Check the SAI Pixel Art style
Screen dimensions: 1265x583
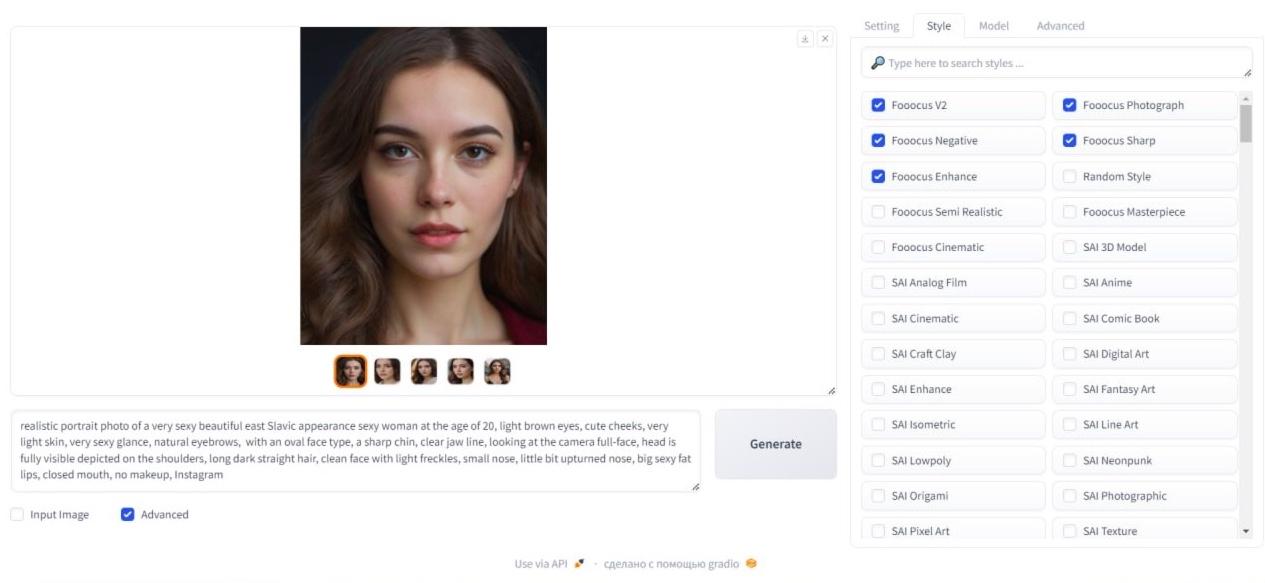[x=878, y=531]
